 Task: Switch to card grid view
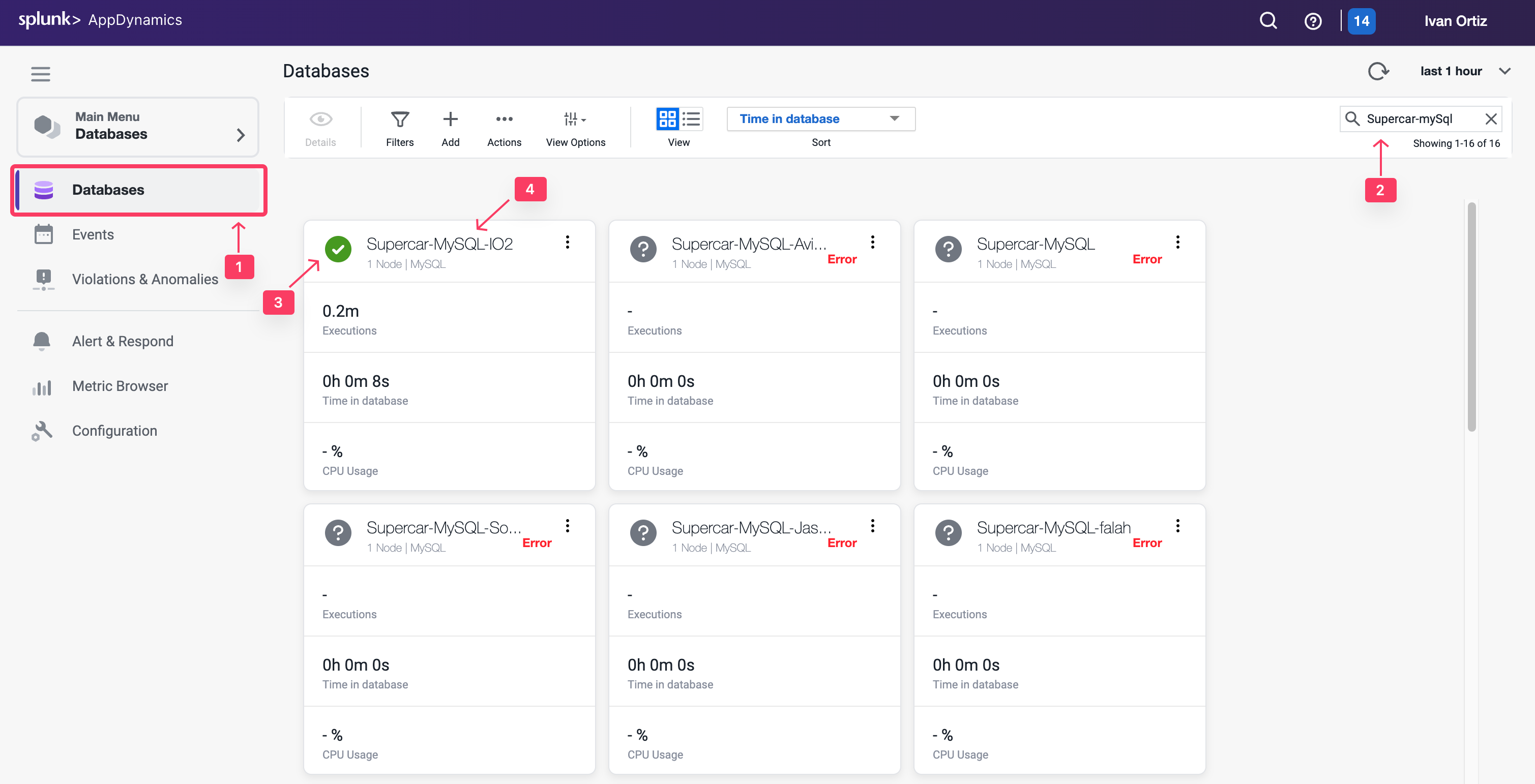[667, 118]
